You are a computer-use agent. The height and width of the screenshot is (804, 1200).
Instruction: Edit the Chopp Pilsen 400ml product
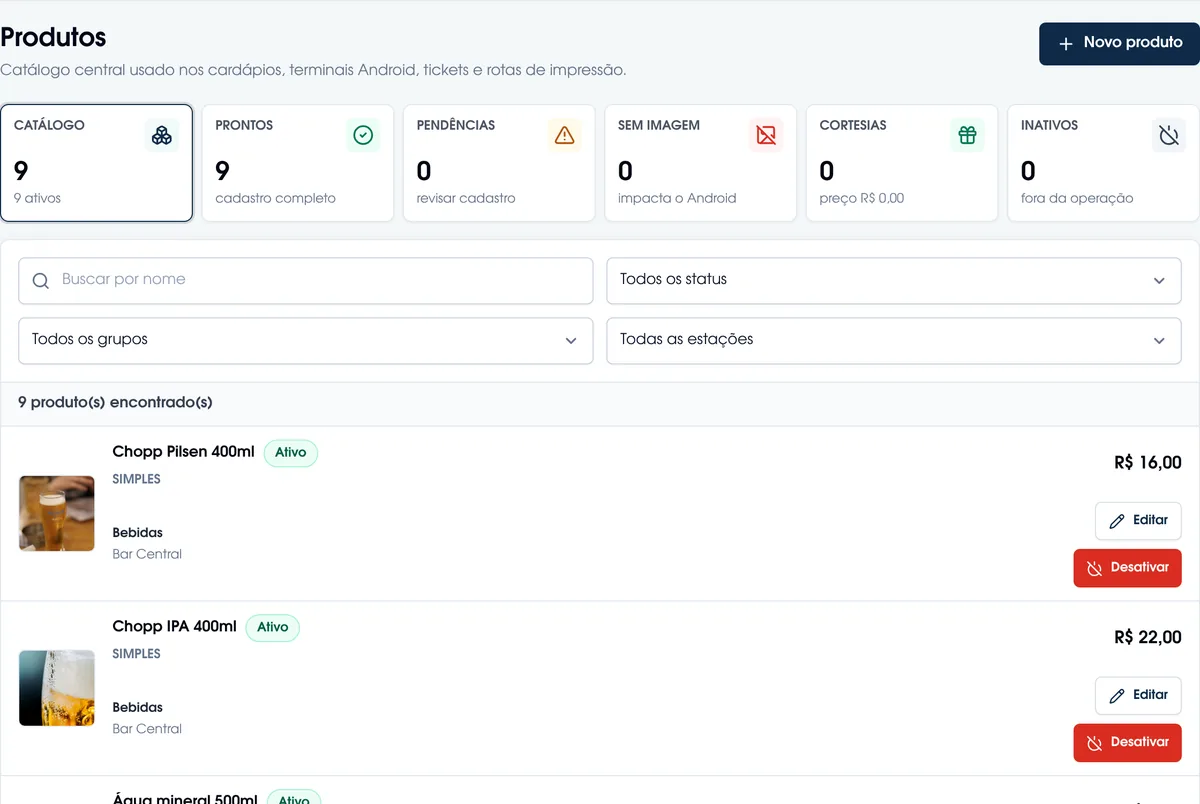tap(1138, 521)
